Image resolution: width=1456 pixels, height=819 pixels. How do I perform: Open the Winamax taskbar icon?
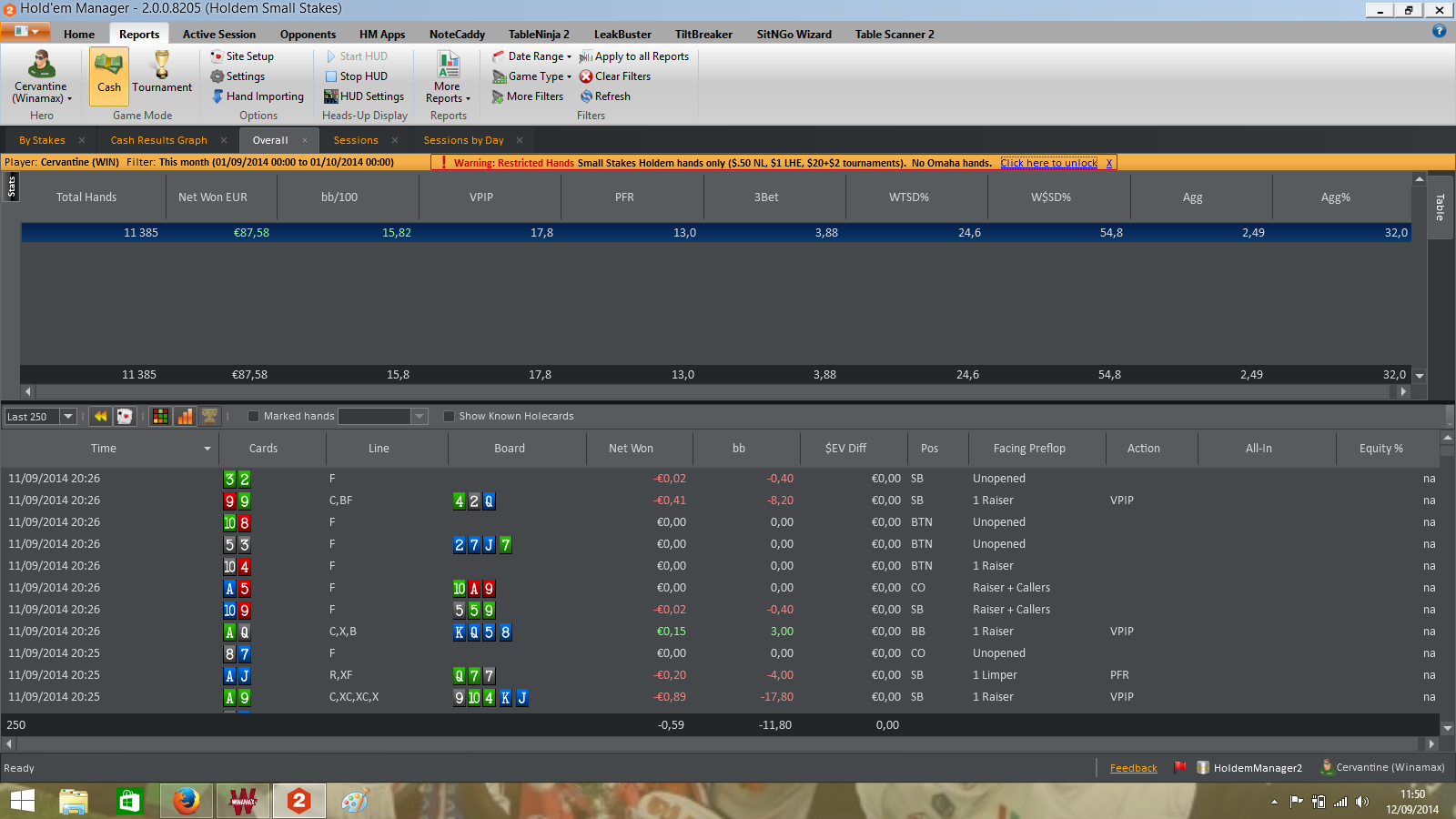pyautogui.click(x=243, y=801)
